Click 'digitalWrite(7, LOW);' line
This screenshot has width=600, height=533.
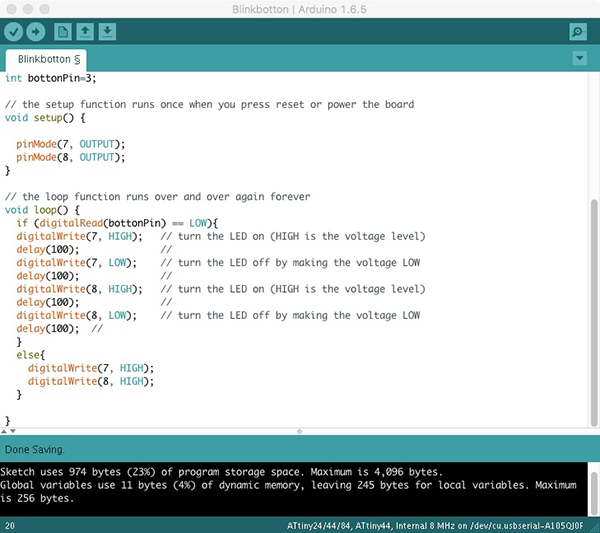76,263
